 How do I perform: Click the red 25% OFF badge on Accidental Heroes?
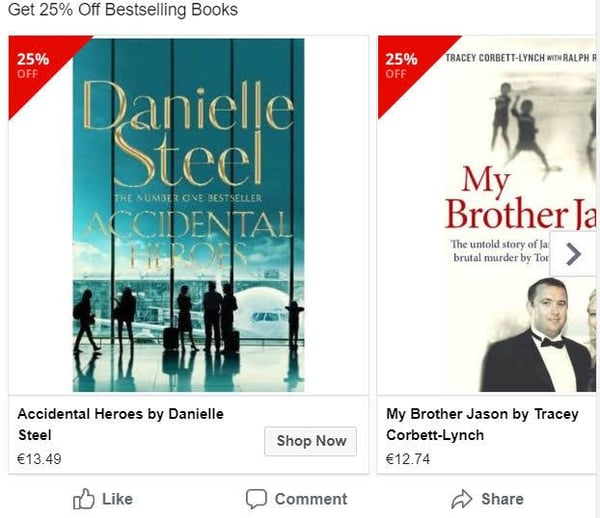tap(36, 66)
